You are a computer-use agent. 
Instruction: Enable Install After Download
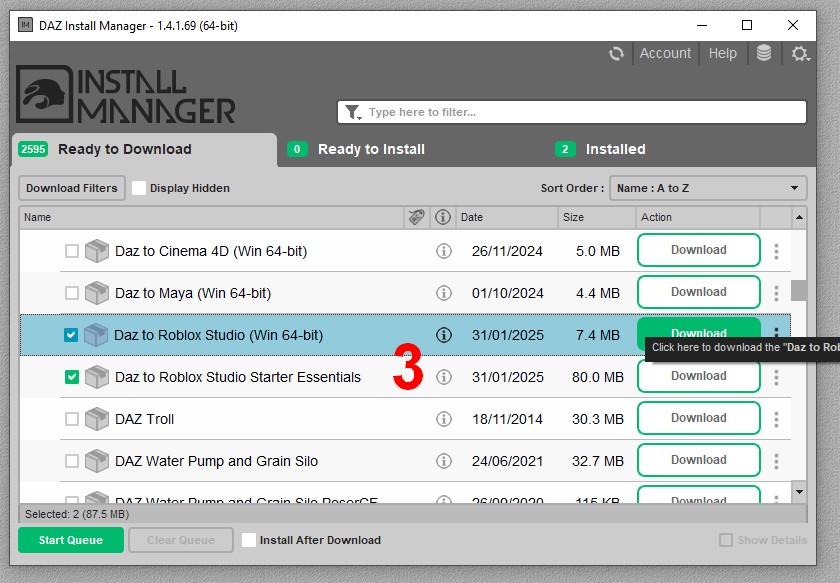(x=249, y=540)
